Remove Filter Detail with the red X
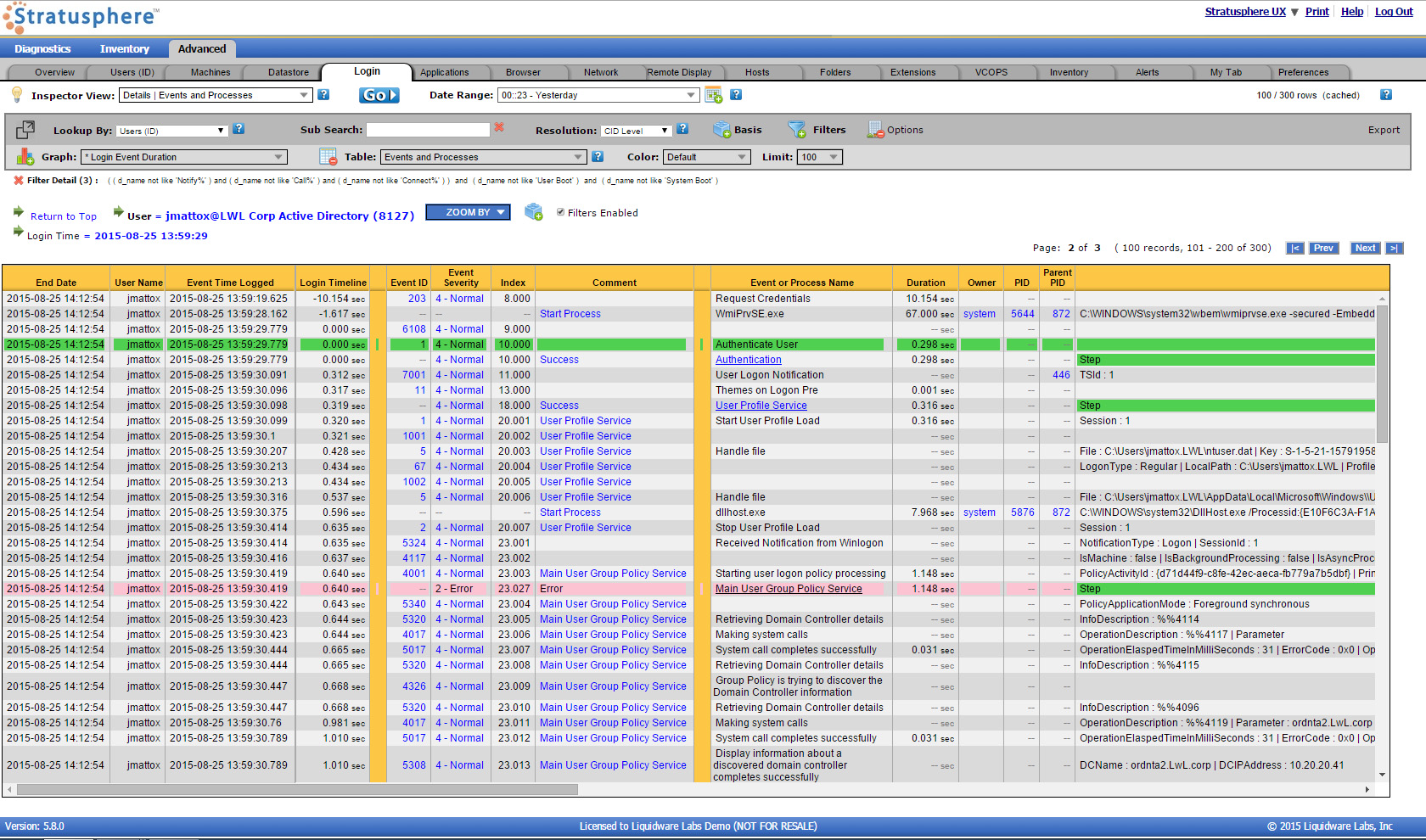 pyautogui.click(x=18, y=180)
